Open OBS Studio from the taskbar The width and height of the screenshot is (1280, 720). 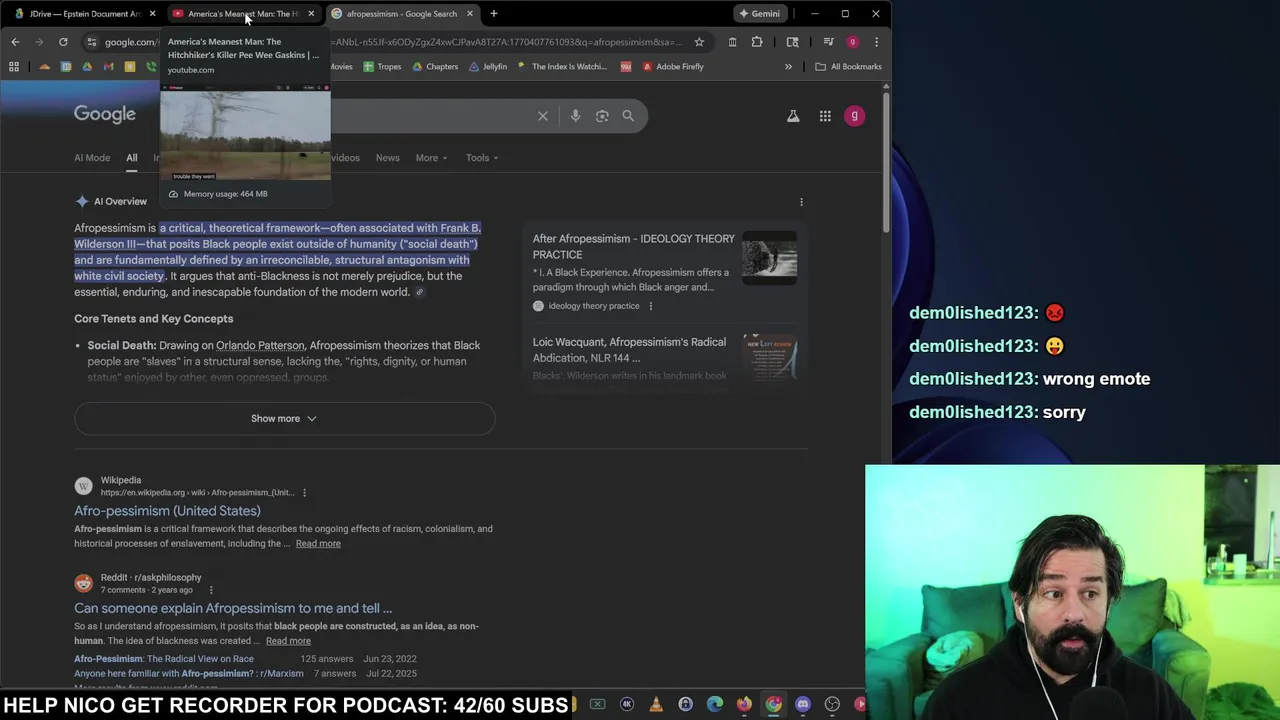(832, 704)
